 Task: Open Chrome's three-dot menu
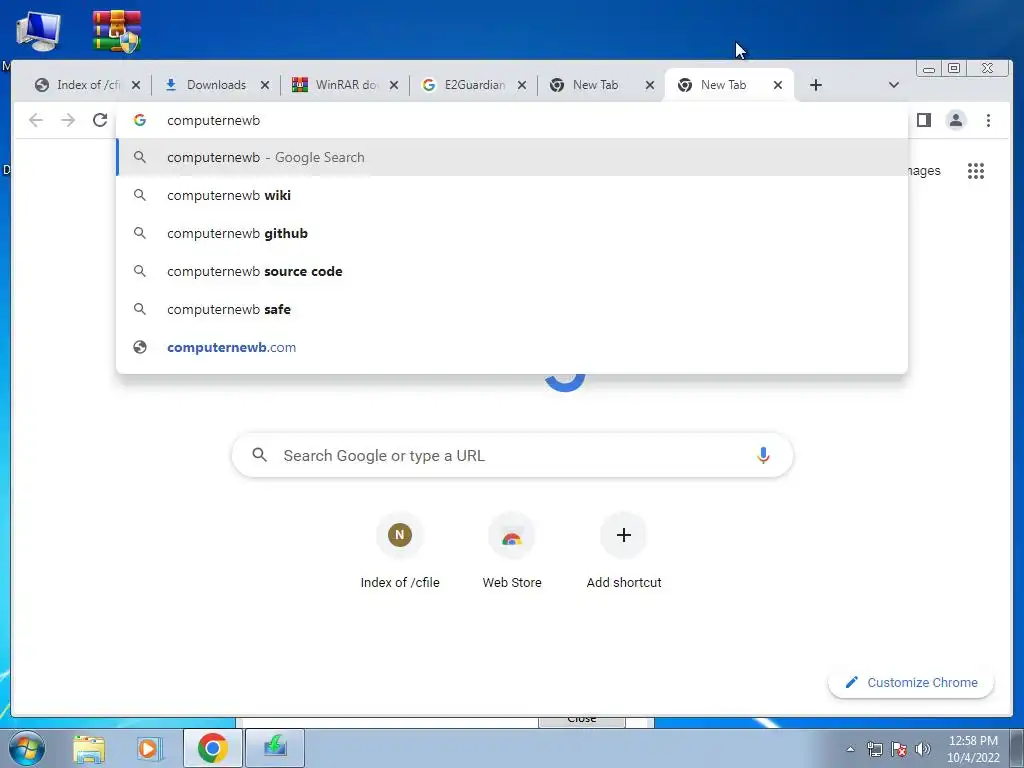988,120
